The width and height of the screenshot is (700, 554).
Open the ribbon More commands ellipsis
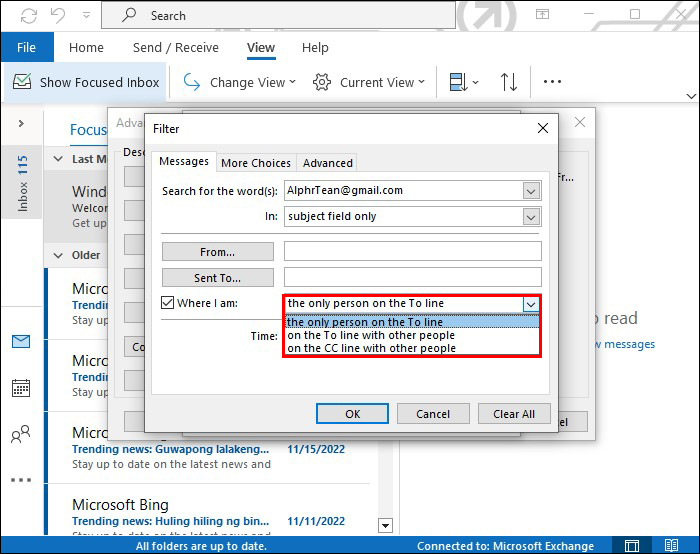(552, 82)
